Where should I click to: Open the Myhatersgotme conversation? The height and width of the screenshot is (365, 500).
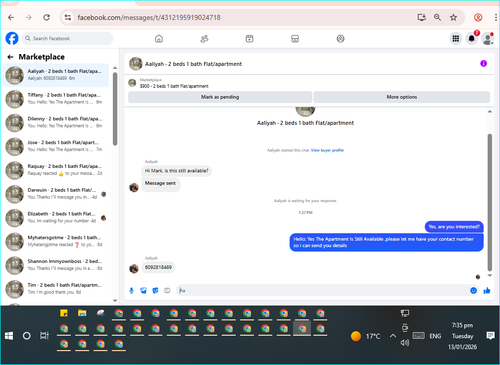point(56,241)
